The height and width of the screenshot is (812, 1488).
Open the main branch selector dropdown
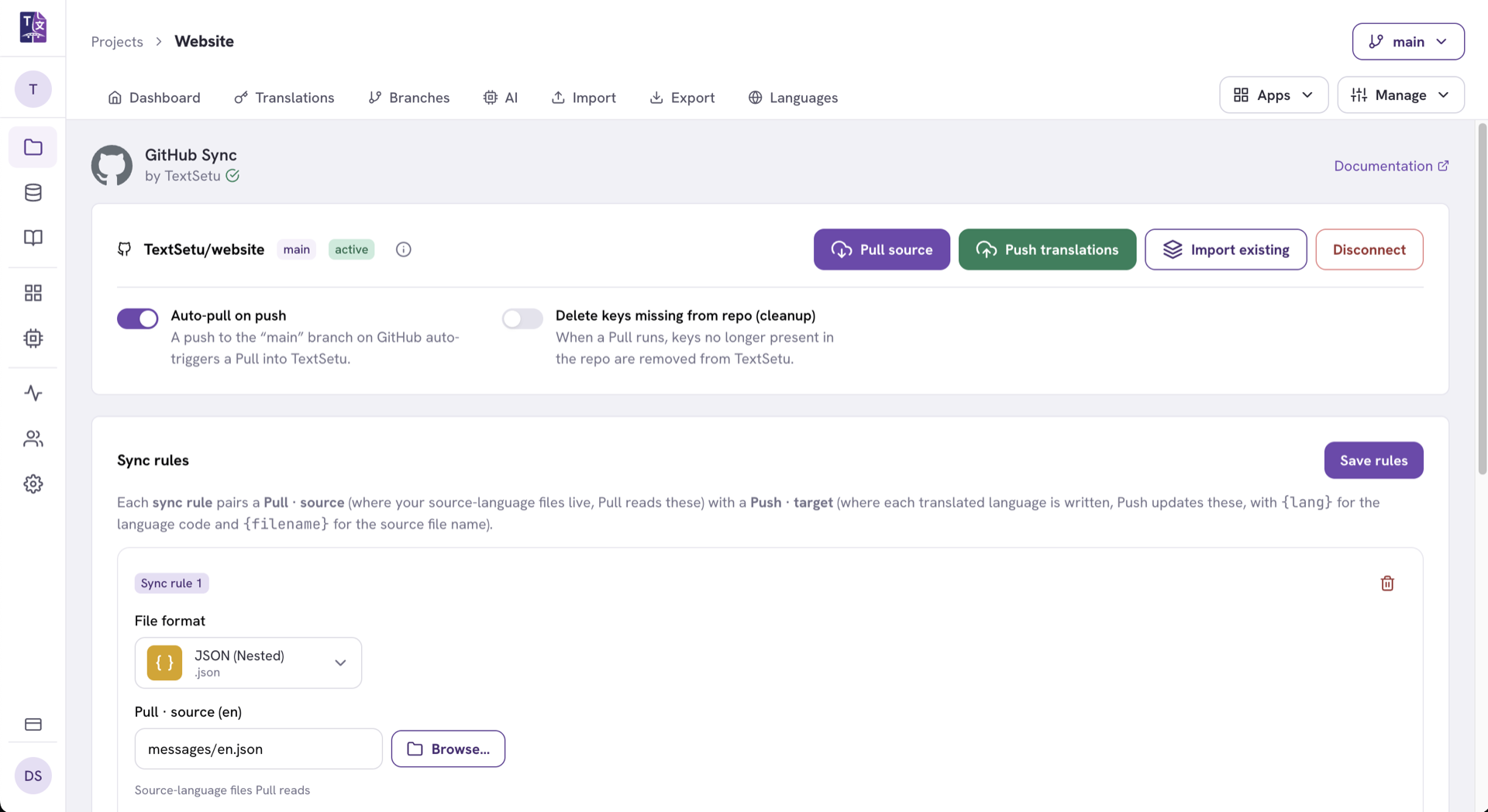(1408, 41)
